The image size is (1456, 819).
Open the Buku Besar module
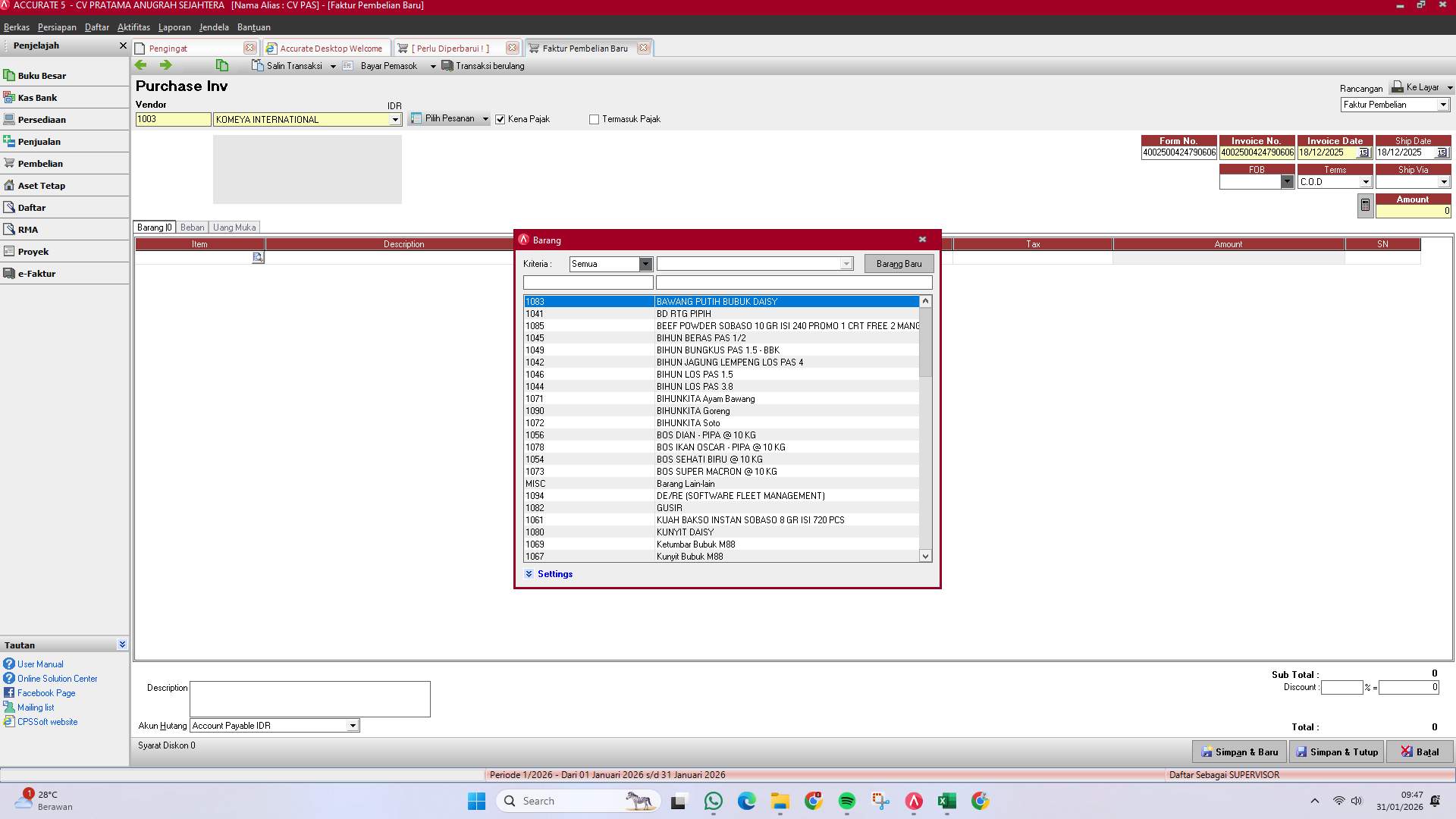[x=42, y=75]
